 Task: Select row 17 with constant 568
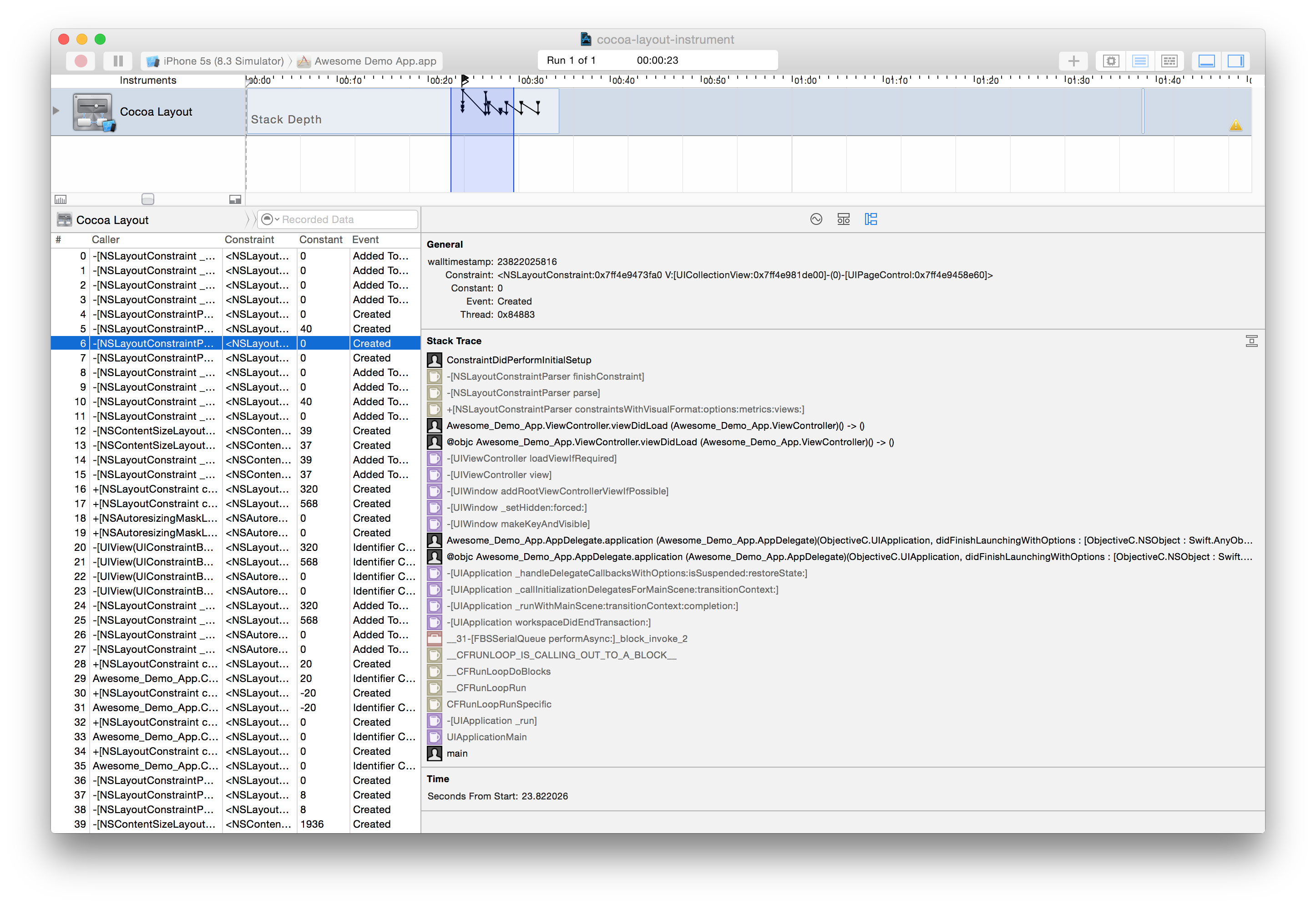coord(235,504)
